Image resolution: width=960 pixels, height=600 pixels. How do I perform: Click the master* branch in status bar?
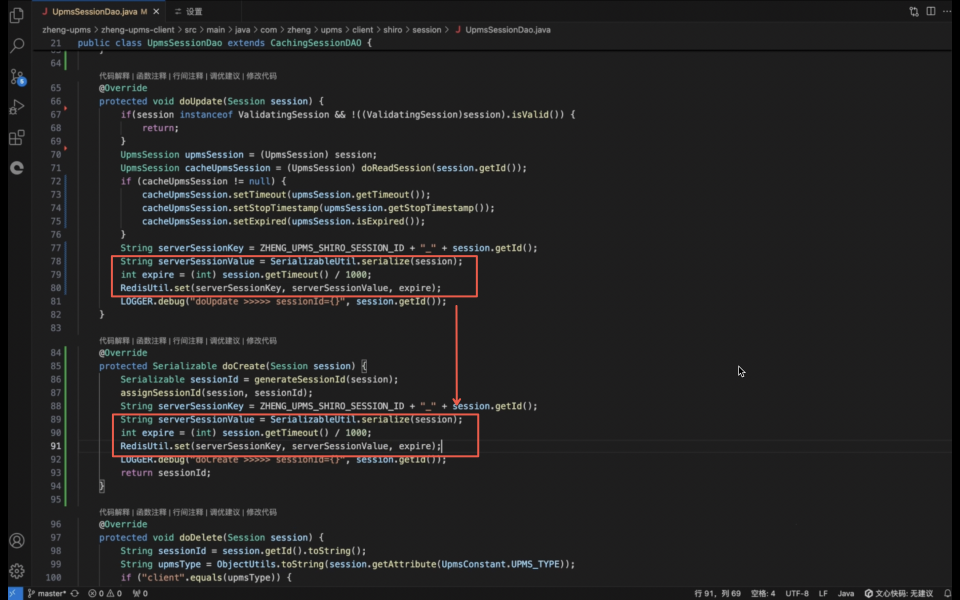click(x=47, y=593)
